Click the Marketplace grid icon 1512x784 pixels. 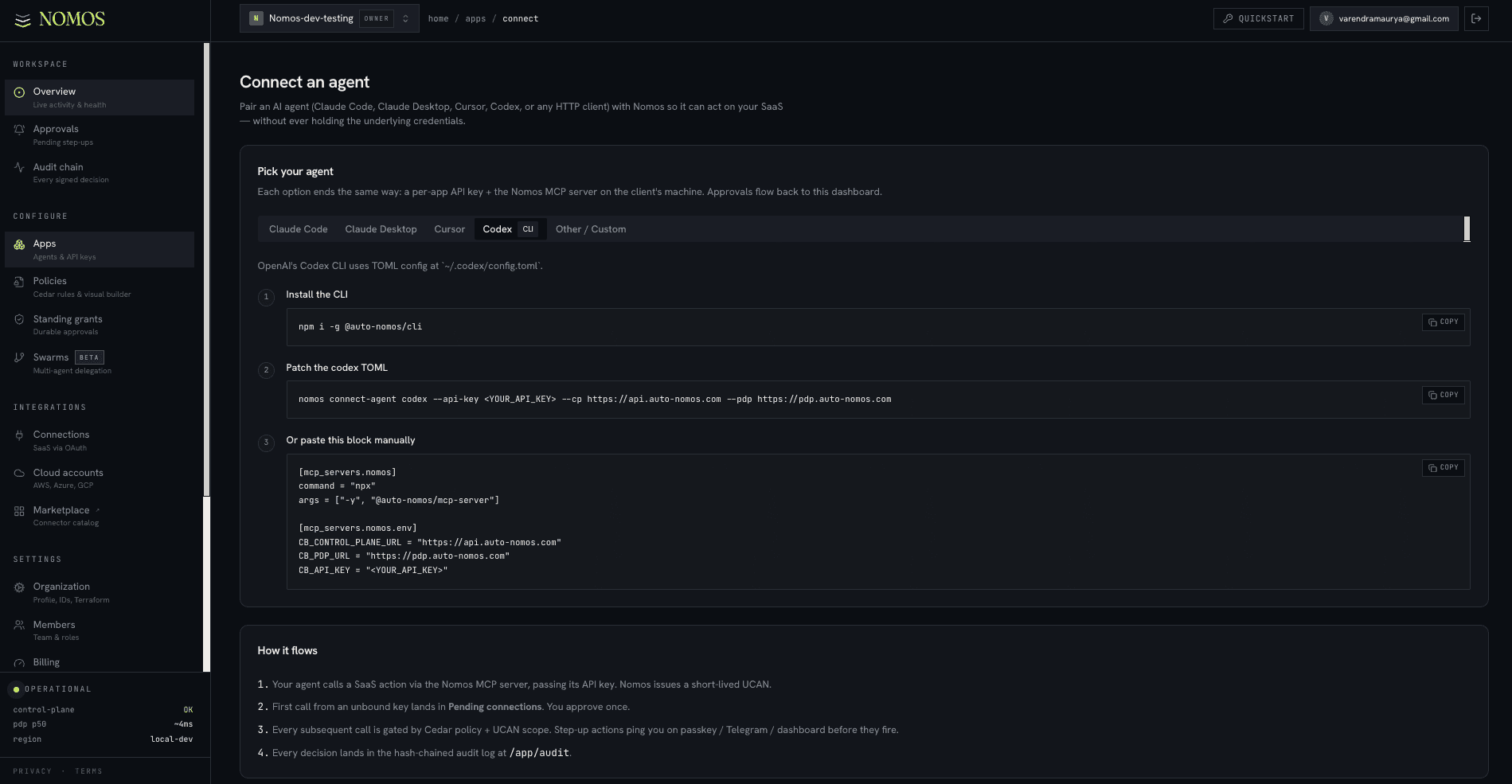click(x=19, y=511)
